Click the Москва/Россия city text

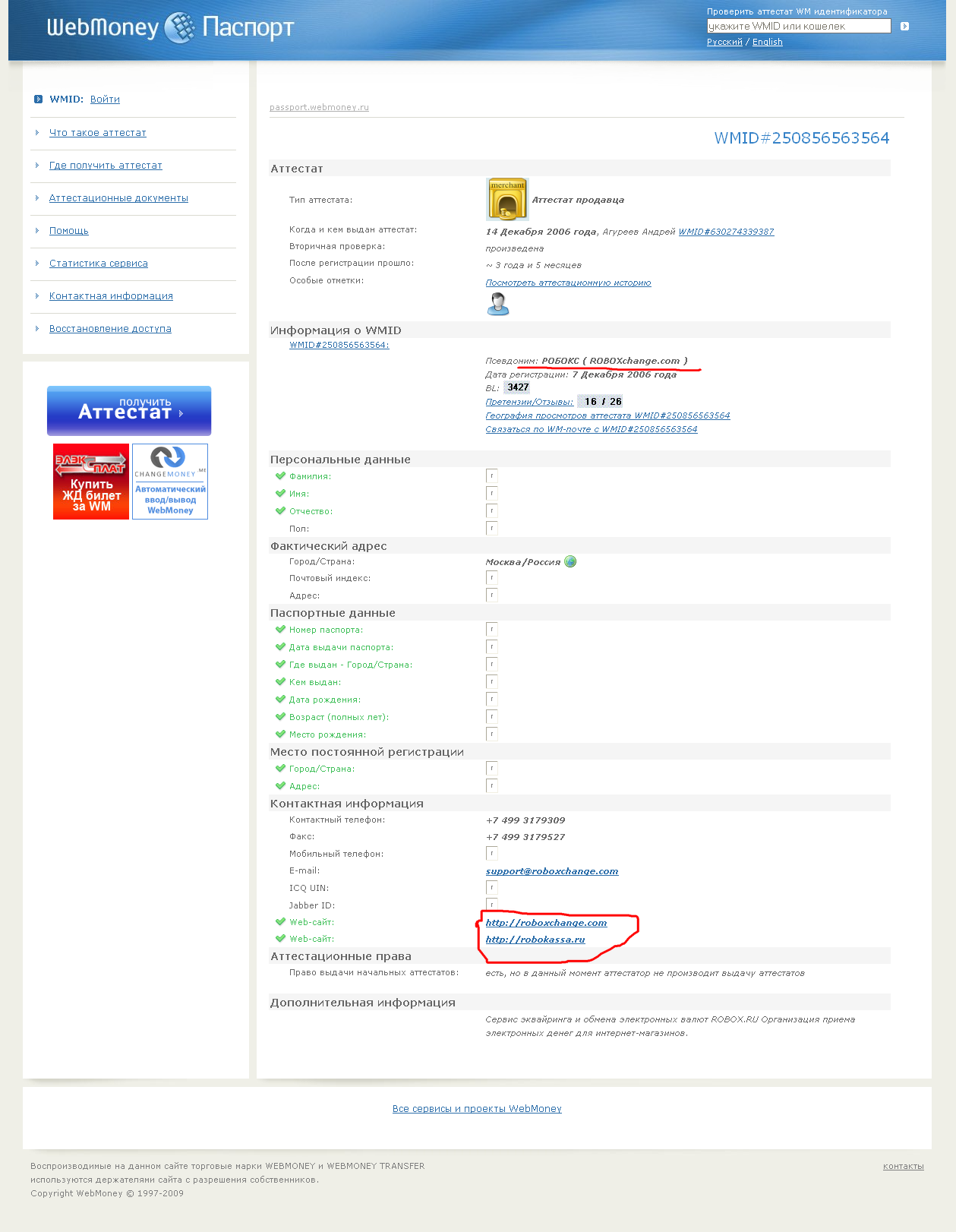[x=523, y=563]
